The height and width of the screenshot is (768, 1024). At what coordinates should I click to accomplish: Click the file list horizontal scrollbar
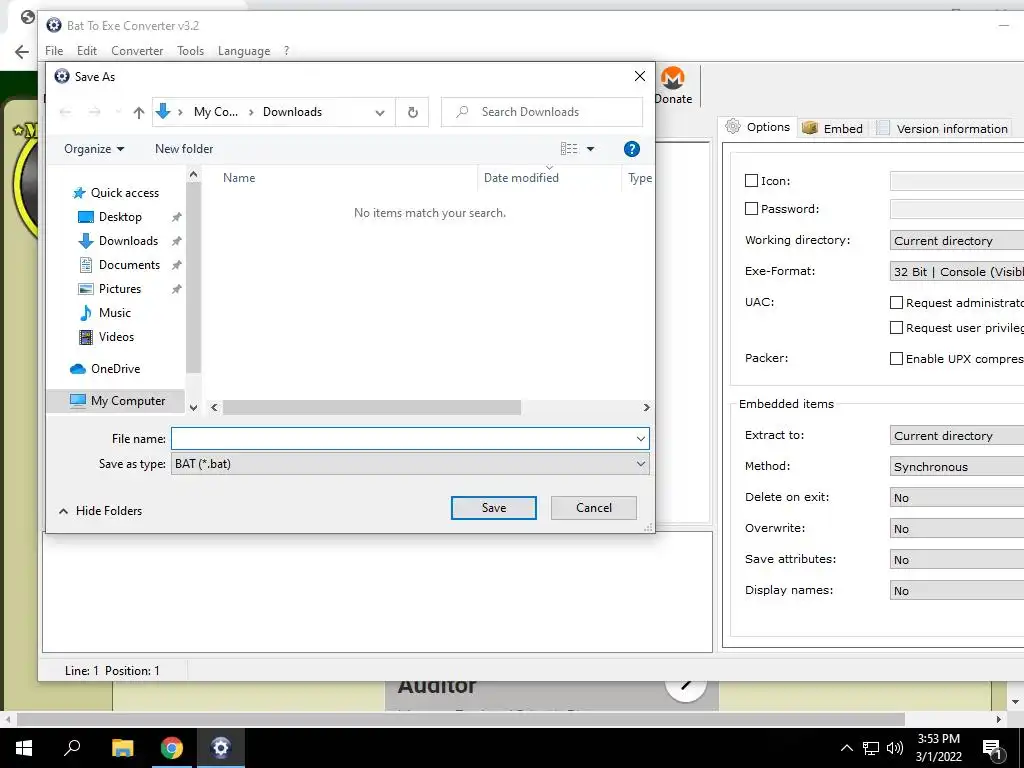click(x=372, y=408)
